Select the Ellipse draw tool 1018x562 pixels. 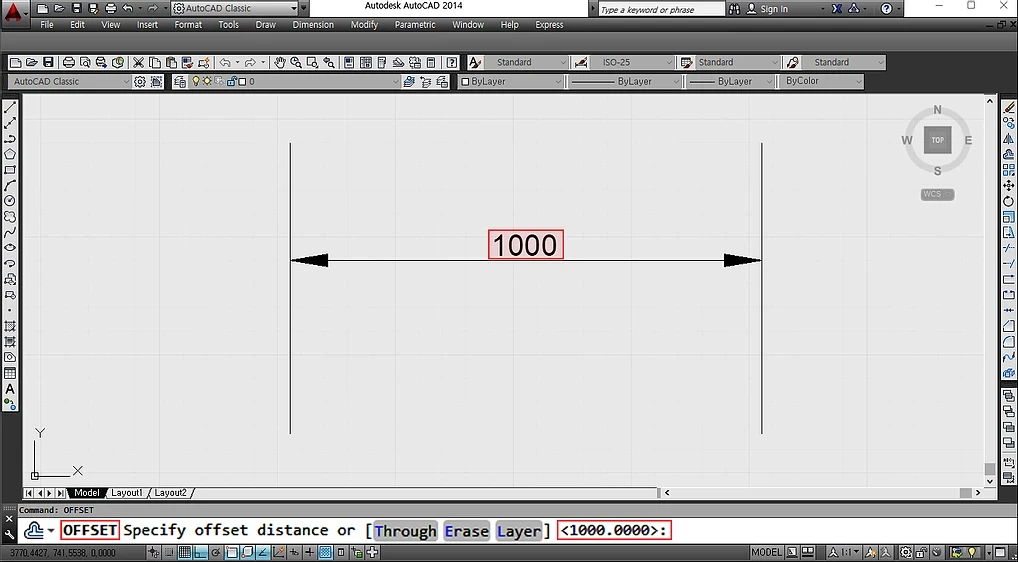pyautogui.click(x=10, y=248)
